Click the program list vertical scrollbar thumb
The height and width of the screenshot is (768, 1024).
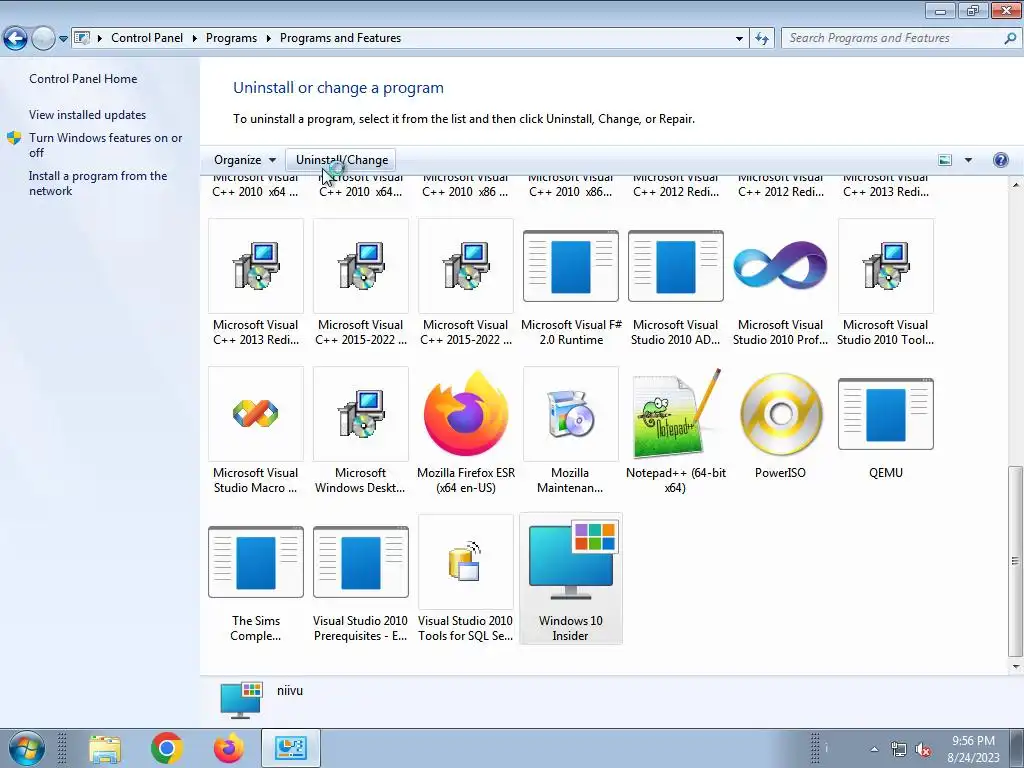pyautogui.click(x=1015, y=561)
